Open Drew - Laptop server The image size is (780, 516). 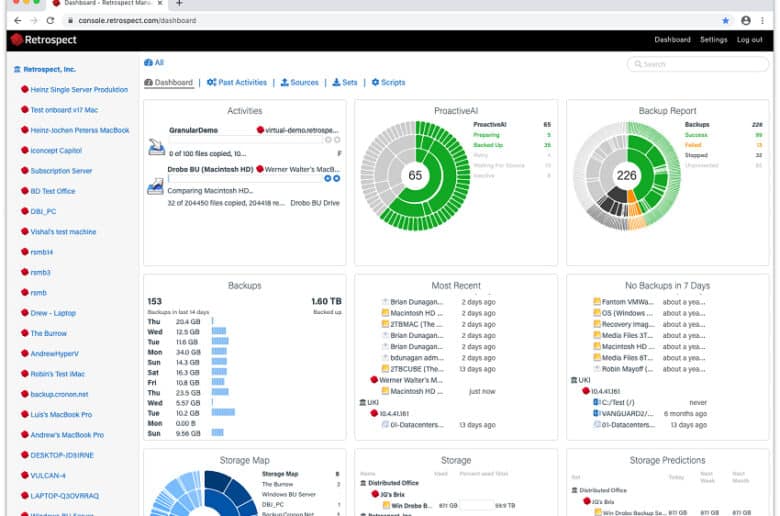coord(53,313)
